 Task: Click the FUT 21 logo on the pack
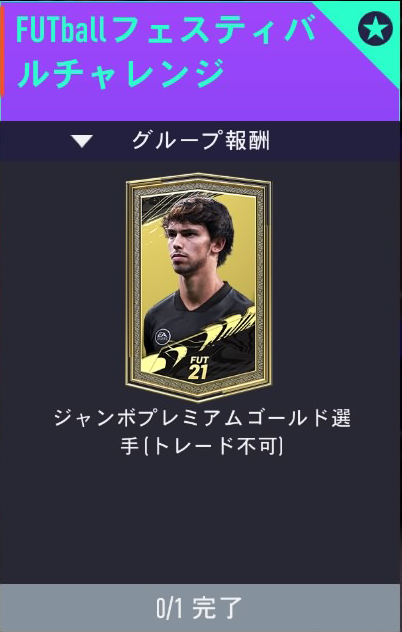pos(198,367)
